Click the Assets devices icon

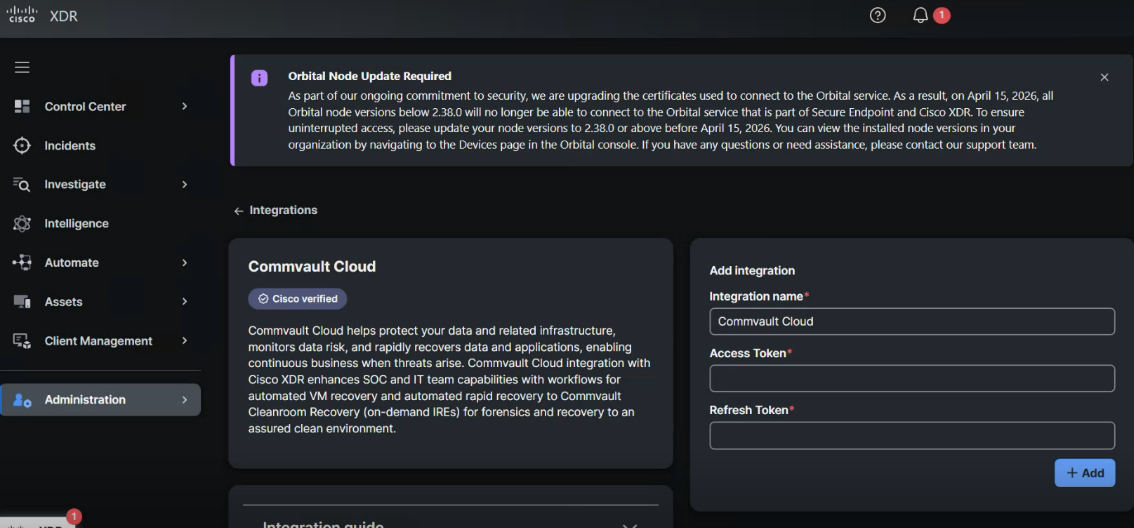click(x=22, y=302)
